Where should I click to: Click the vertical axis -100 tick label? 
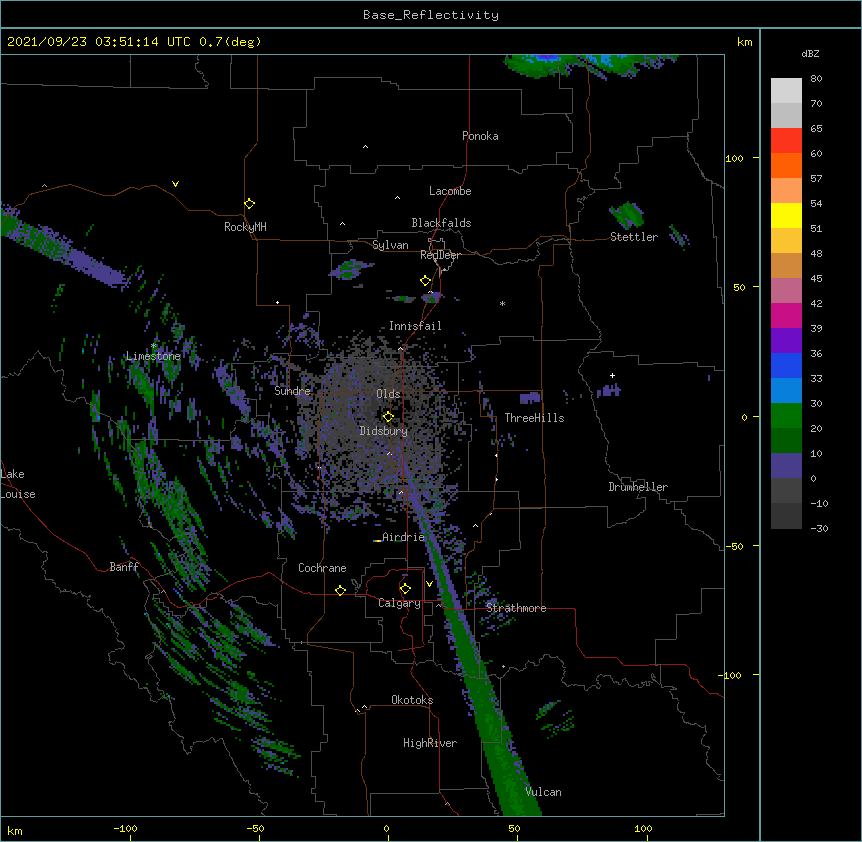pyautogui.click(x=732, y=675)
